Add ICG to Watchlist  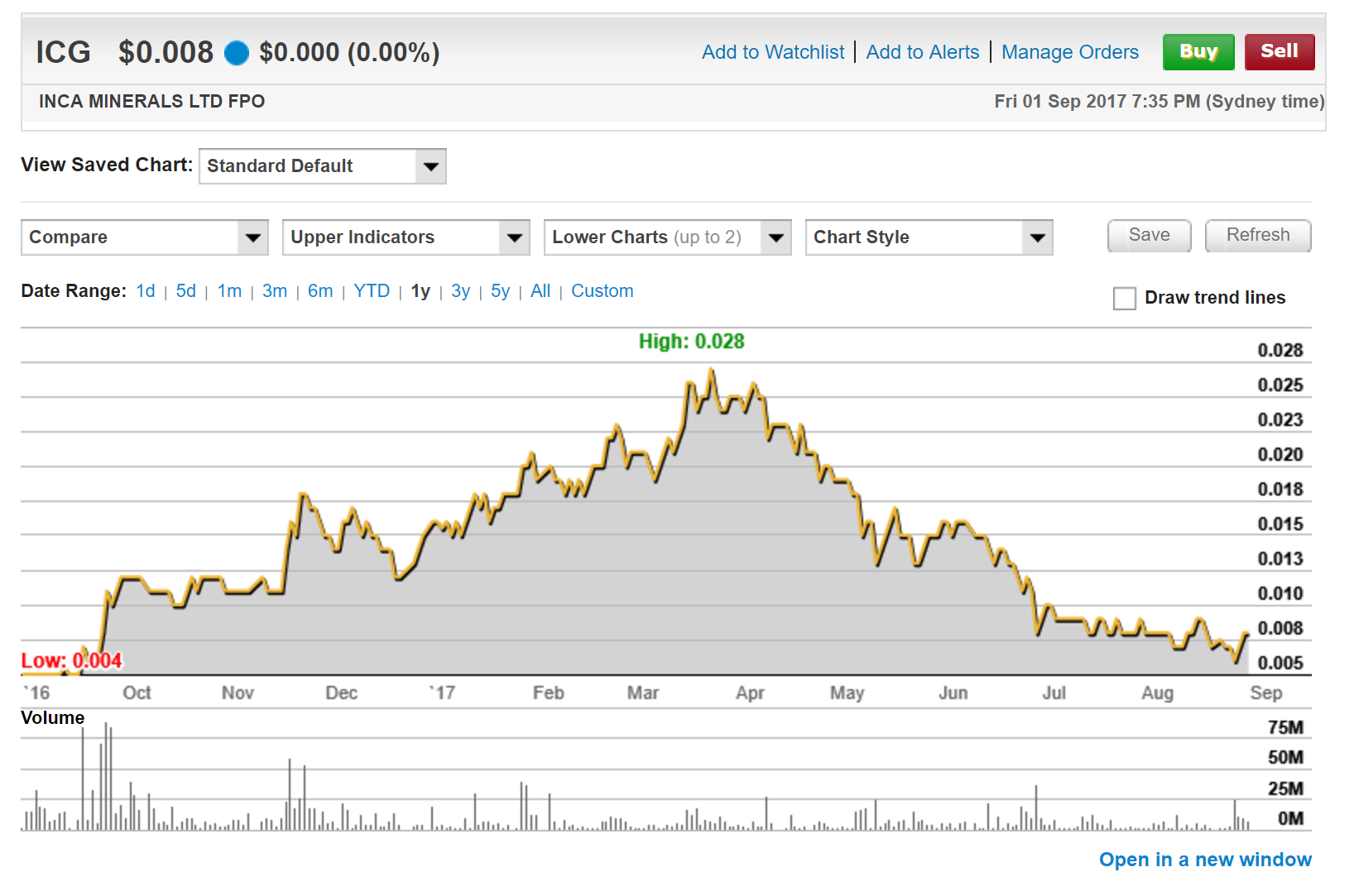[772, 52]
